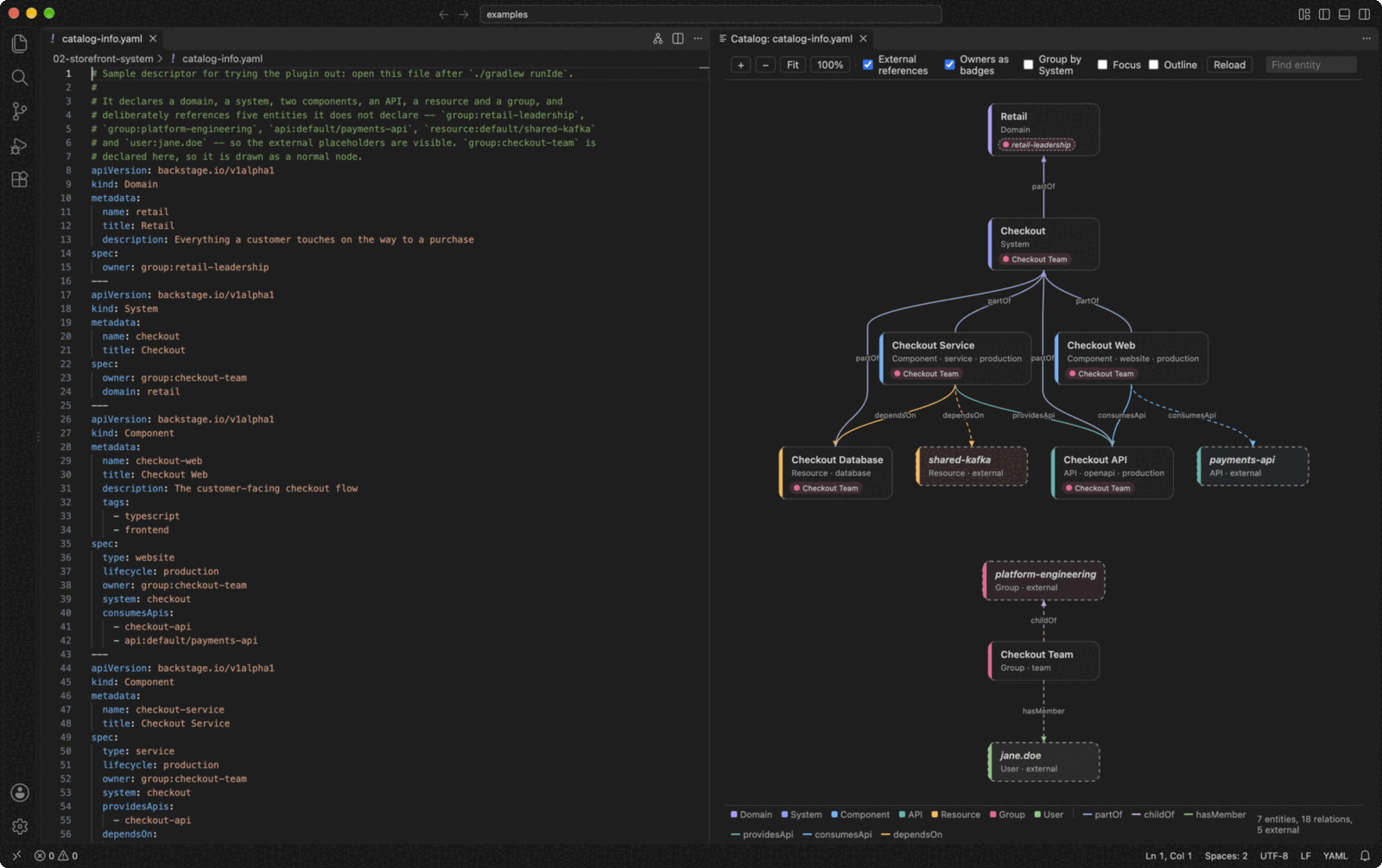
Task: Show errors and warnings count in status bar
Action: click(56, 856)
